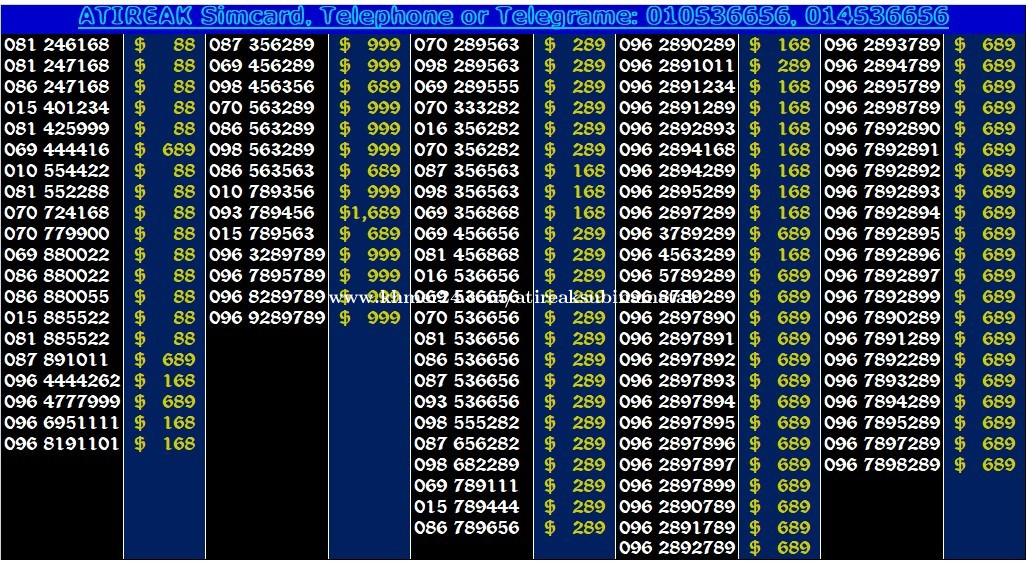
Task: Click number 093 789456
Action: tap(262, 213)
